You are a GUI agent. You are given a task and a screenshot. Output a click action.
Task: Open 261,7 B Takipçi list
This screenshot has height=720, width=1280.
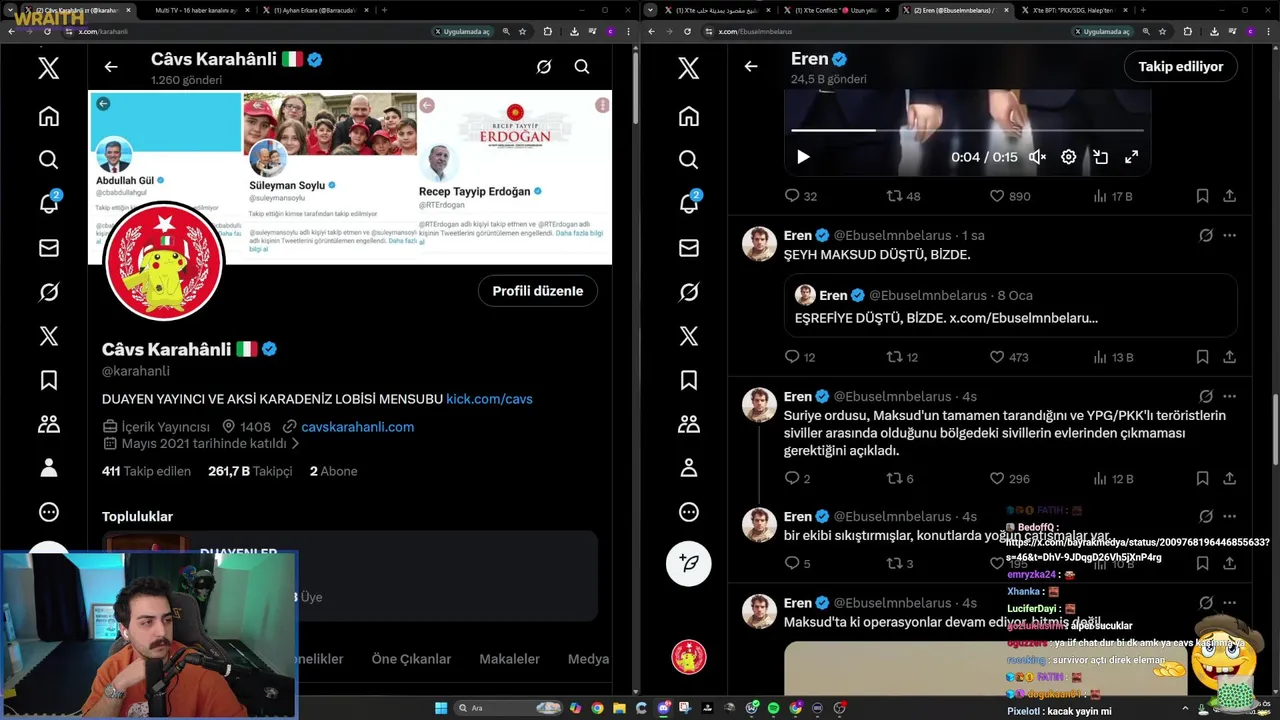pyautogui.click(x=250, y=471)
